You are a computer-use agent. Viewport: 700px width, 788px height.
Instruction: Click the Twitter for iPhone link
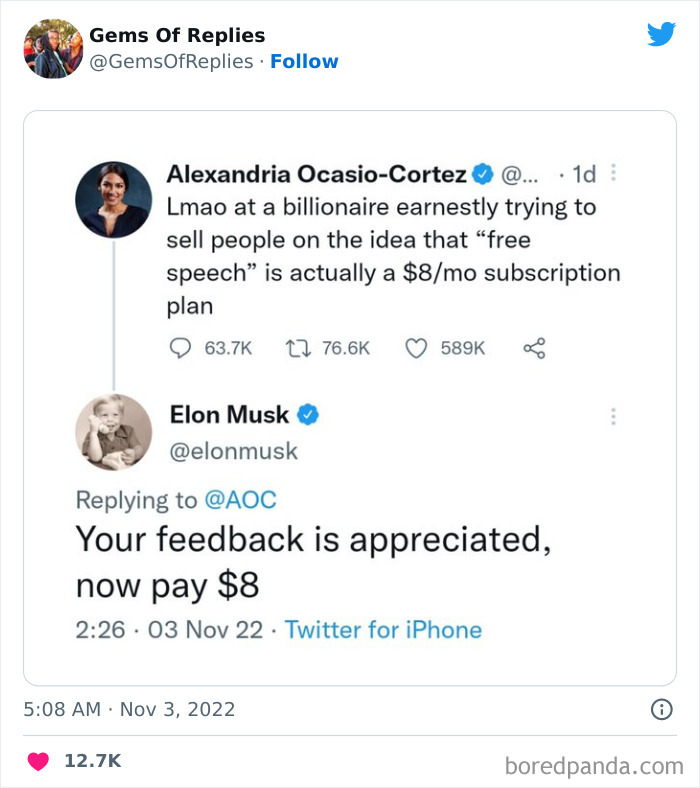pos(383,630)
